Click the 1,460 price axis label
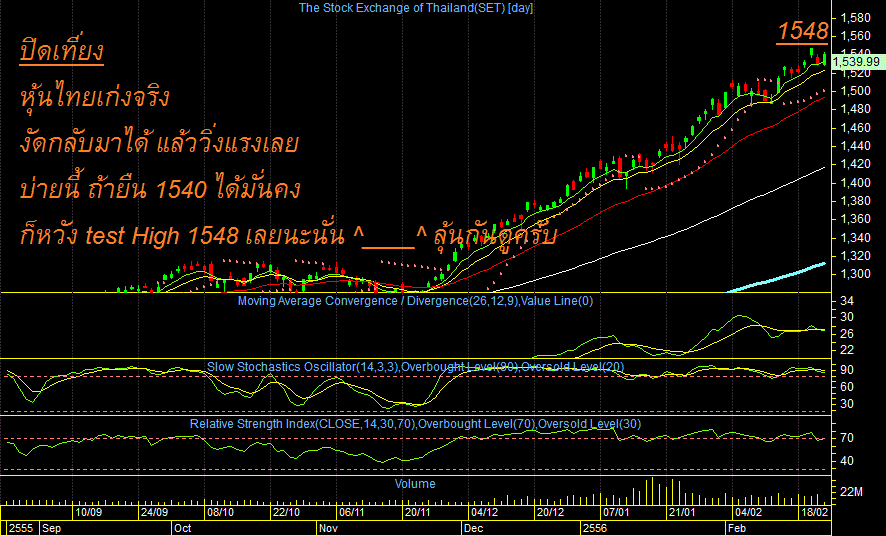 coord(856,128)
